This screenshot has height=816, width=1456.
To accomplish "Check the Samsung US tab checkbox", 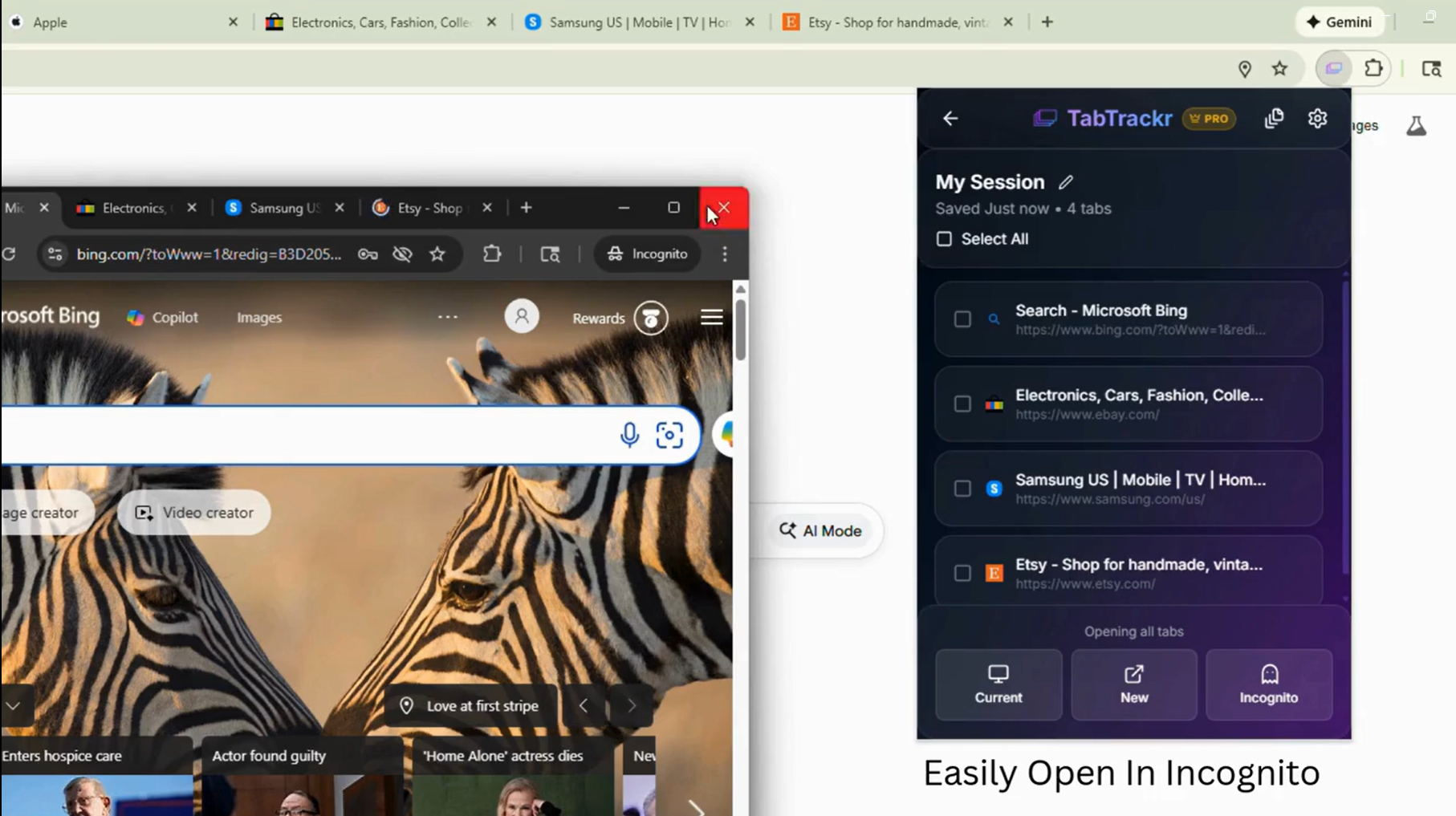I will [x=962, y=488].
